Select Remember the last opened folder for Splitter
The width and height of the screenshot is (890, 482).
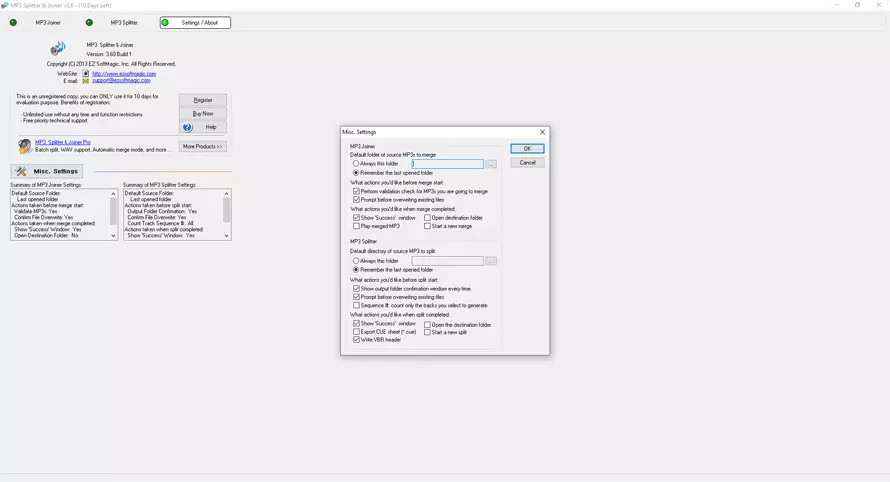coord(356,270)
